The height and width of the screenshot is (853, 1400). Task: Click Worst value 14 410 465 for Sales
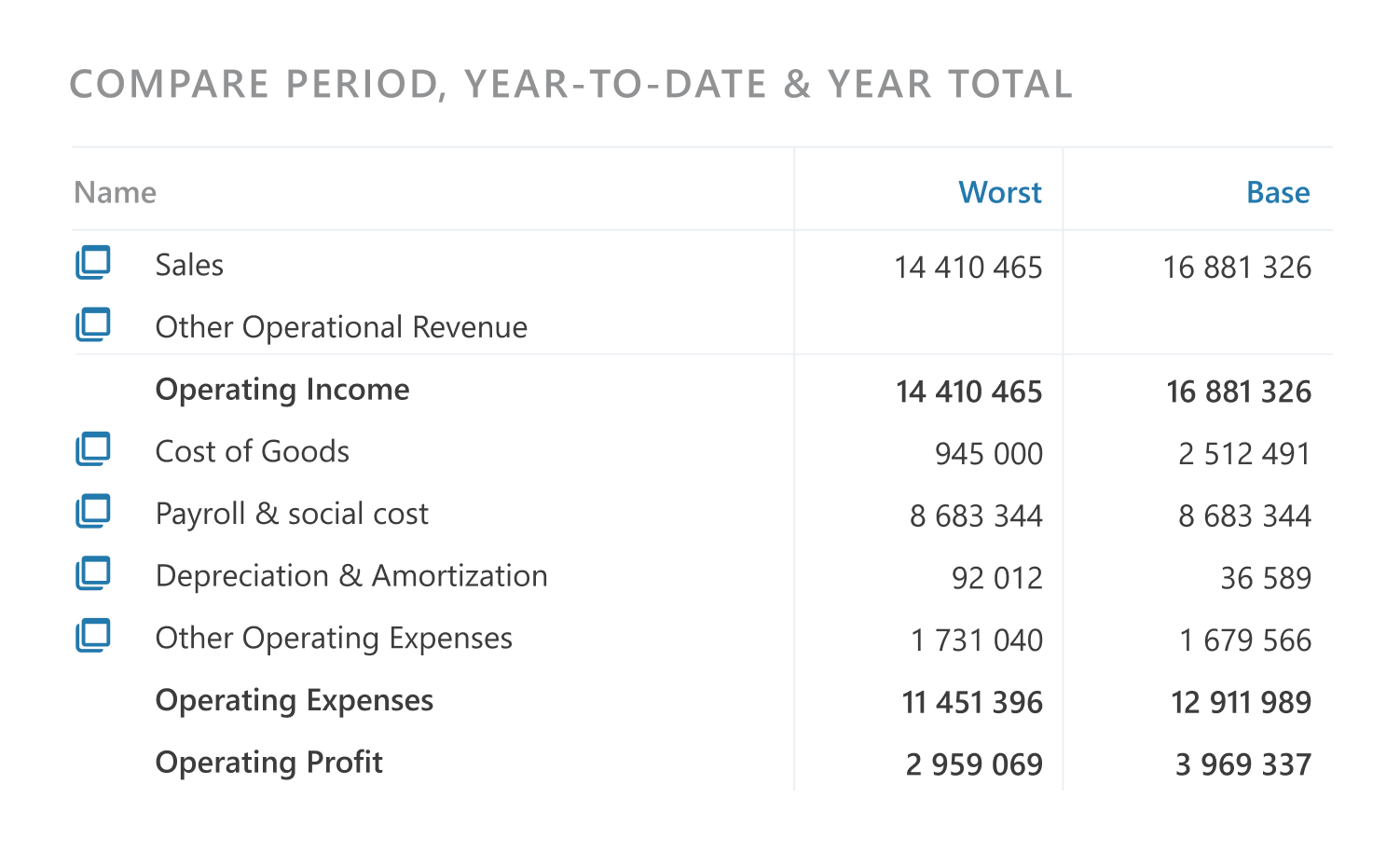tap(968, 268)
